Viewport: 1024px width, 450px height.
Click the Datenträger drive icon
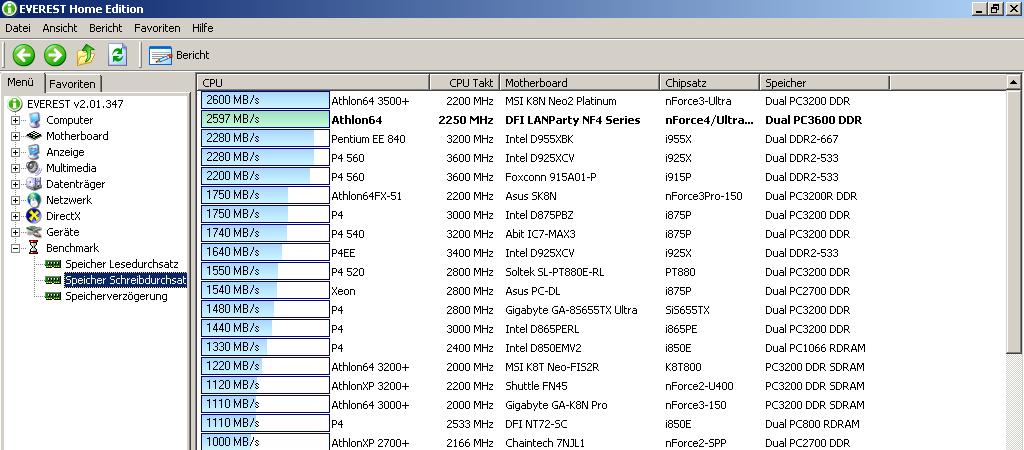34,184
